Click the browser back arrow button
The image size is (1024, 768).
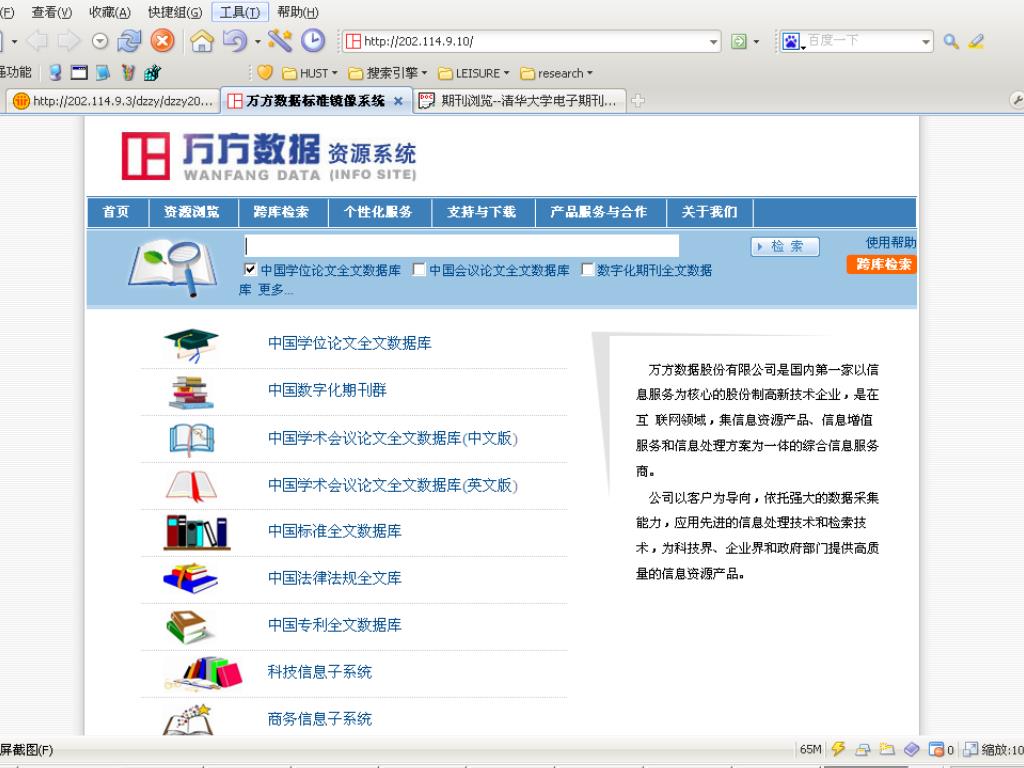tap(37, 41)
